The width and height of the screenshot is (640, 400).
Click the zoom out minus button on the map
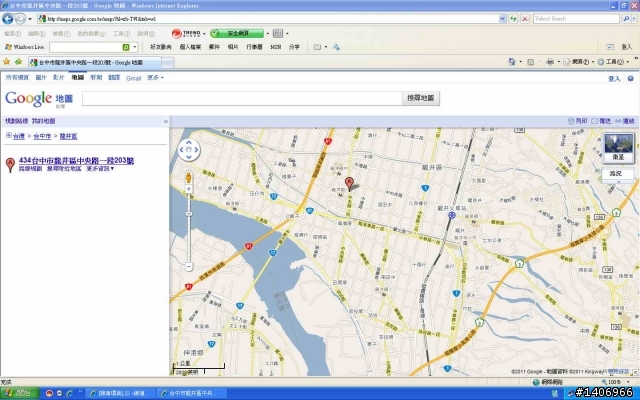click(189, 267)
